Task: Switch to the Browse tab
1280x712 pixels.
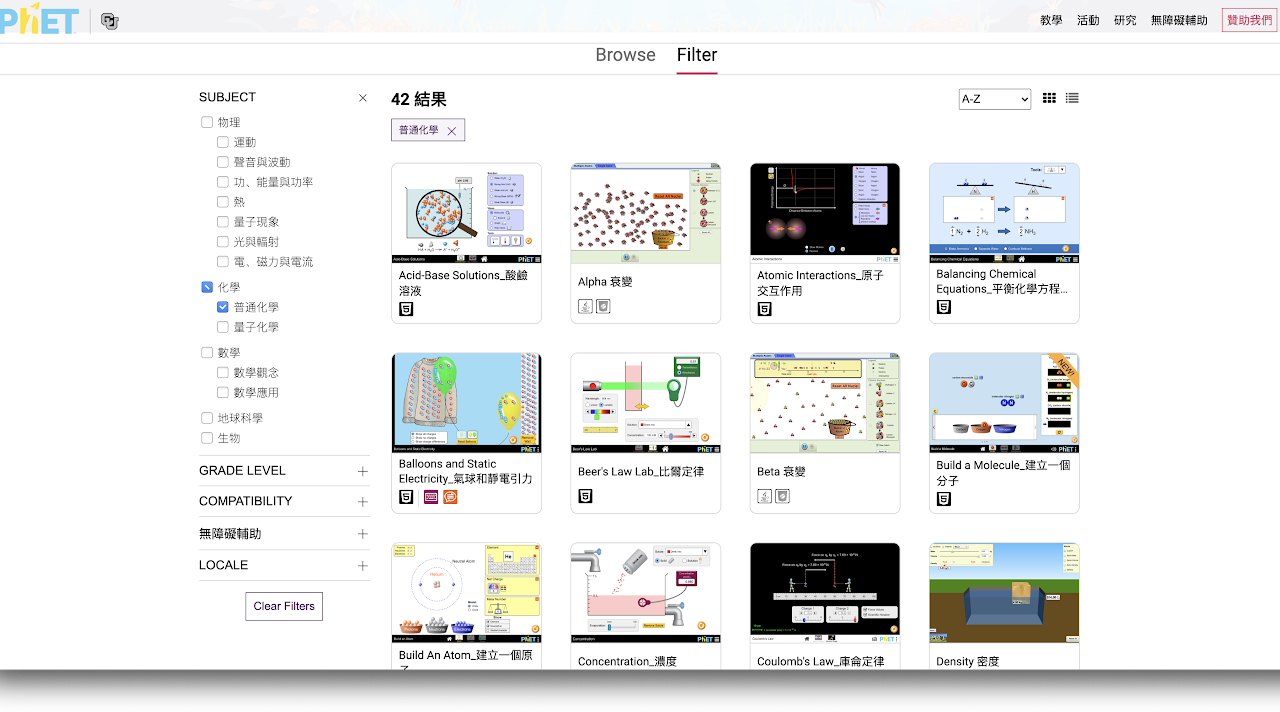Action: pos(625,55)
